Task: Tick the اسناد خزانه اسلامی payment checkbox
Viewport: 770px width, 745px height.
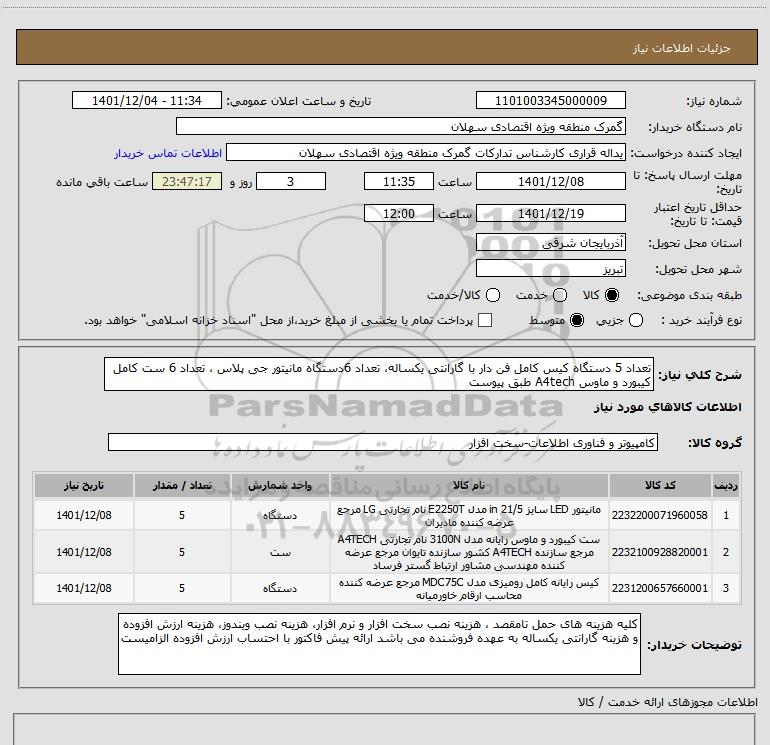Action: [x=485, y=320]
